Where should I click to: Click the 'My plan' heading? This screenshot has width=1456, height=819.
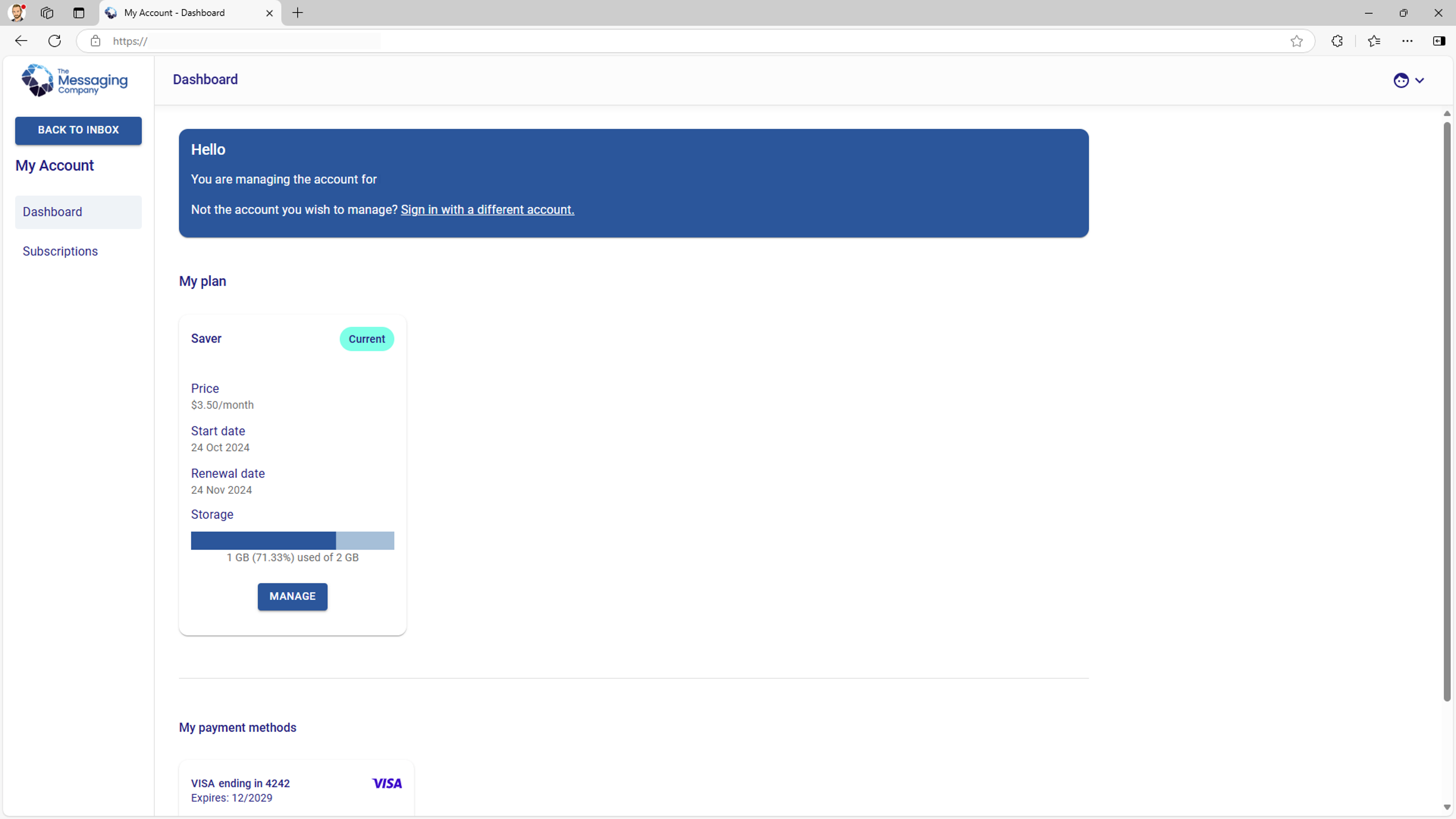[x=202, y=282]
